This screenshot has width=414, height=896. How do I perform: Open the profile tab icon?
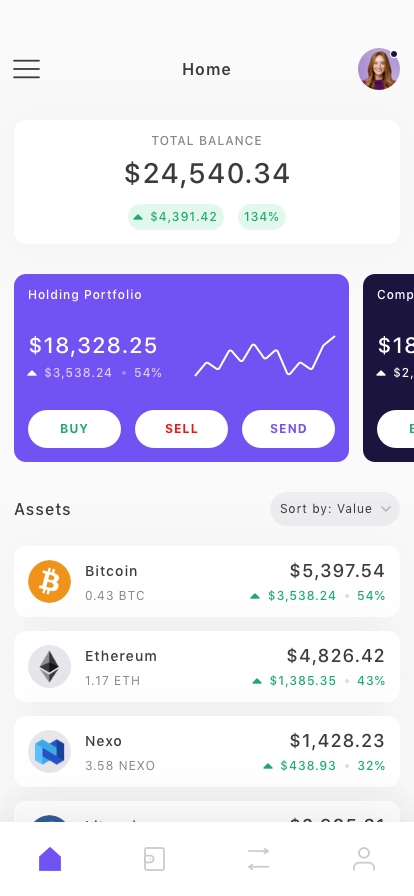pyautogui.click(x=364, y=859)
